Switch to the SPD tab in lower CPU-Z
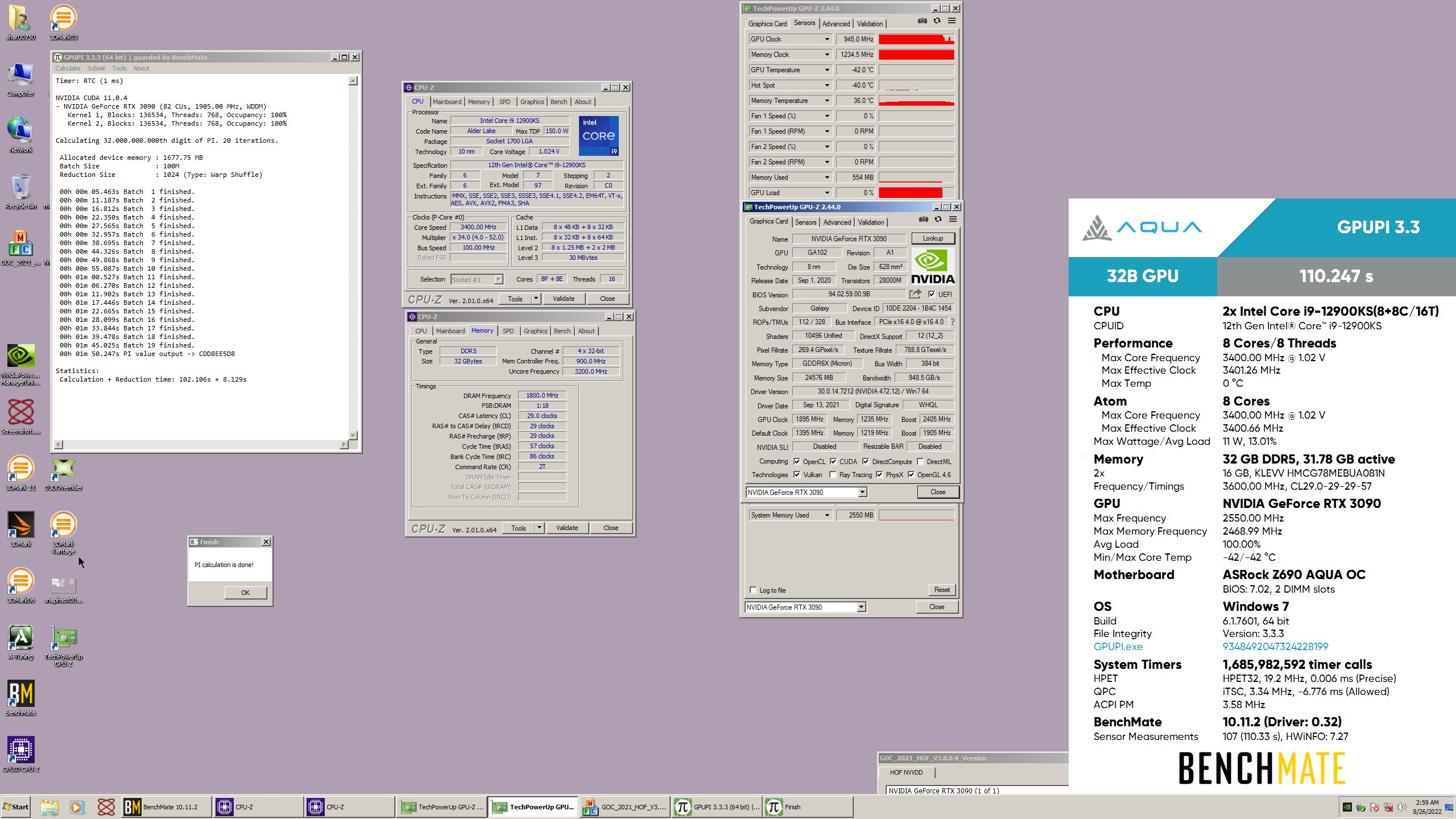Viewport: 1456px width, 819px height. coord(508,331)
